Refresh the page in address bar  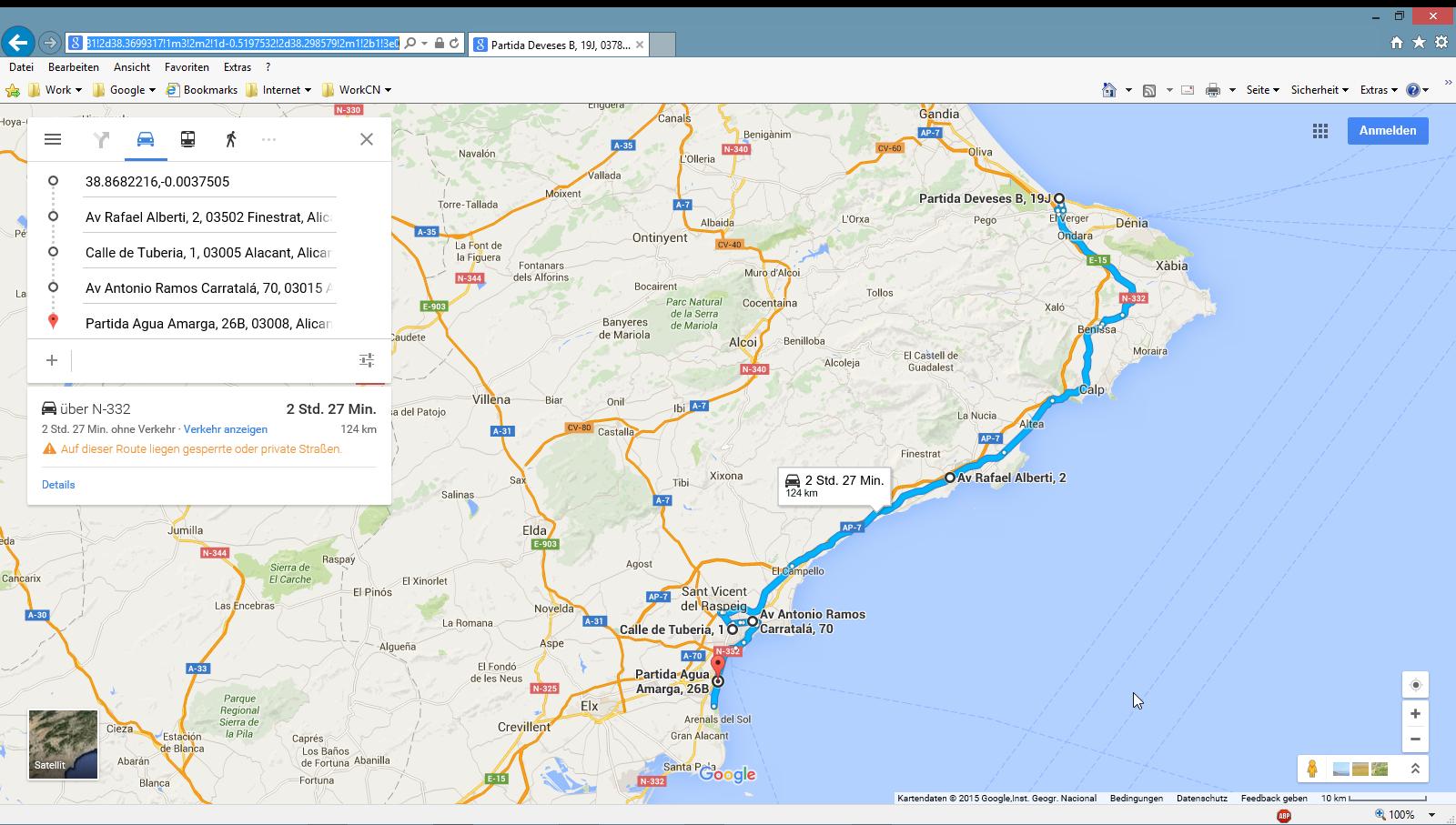pyautogui.click(x=454, y=43)
